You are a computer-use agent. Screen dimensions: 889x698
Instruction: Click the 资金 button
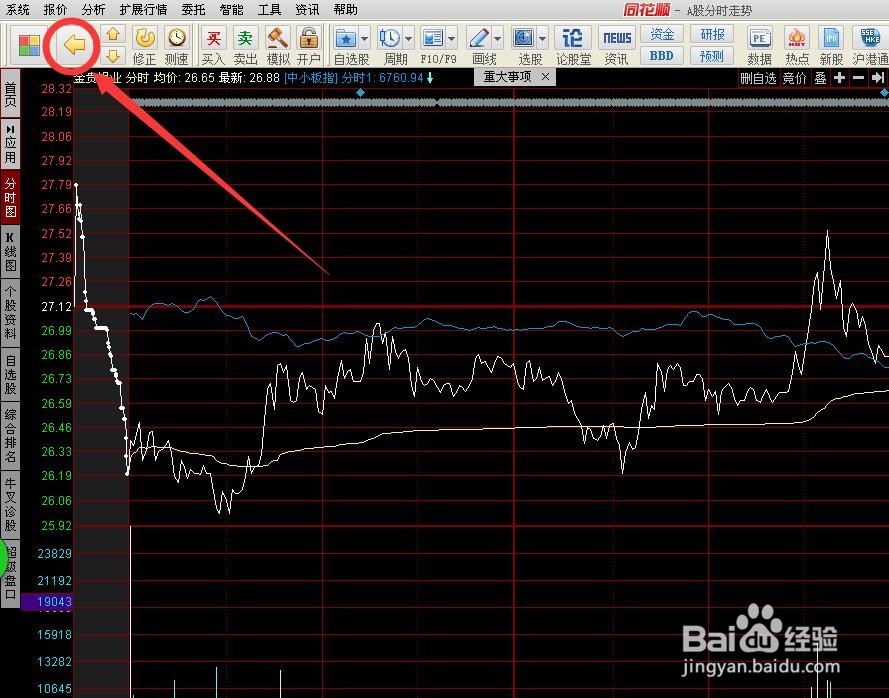(662, 35)
